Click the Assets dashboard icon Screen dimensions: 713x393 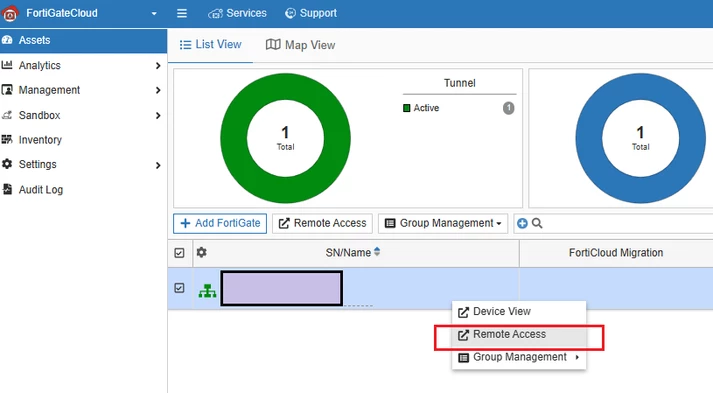(x=7, y=40)
